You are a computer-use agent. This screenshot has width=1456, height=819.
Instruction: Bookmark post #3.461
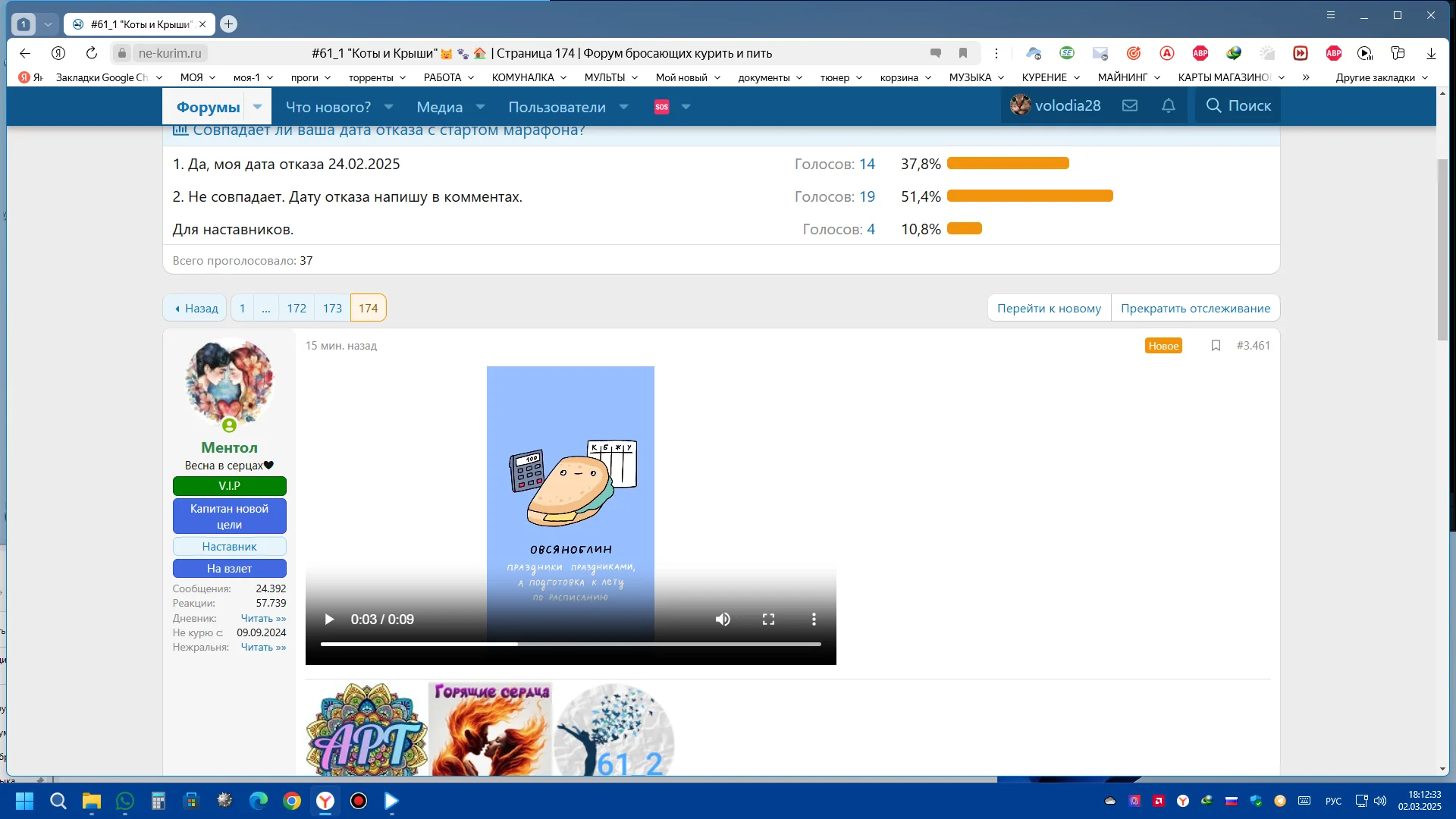click(1216, 346)
